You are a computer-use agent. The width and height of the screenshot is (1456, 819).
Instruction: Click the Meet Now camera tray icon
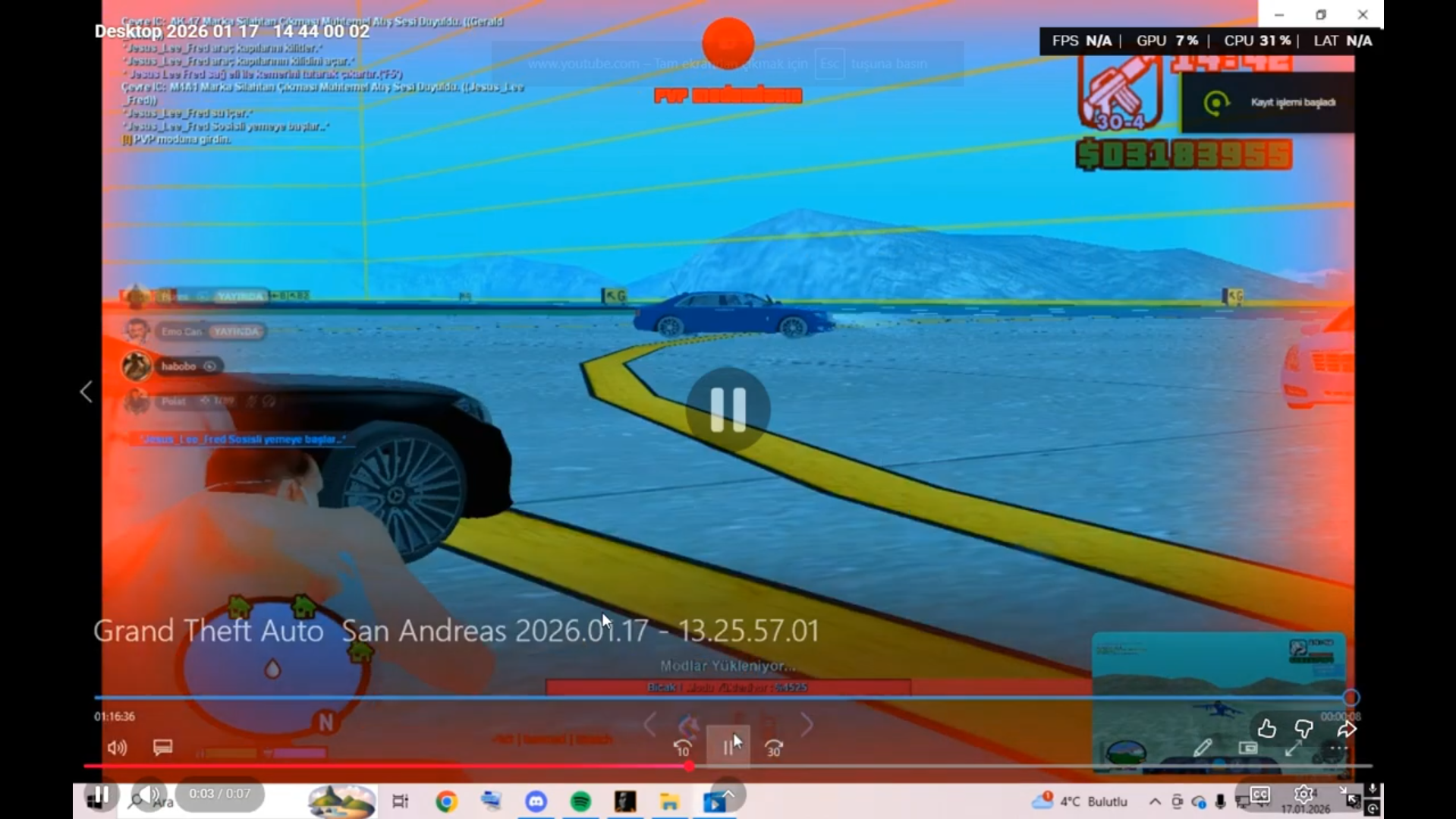[1177, 802]
